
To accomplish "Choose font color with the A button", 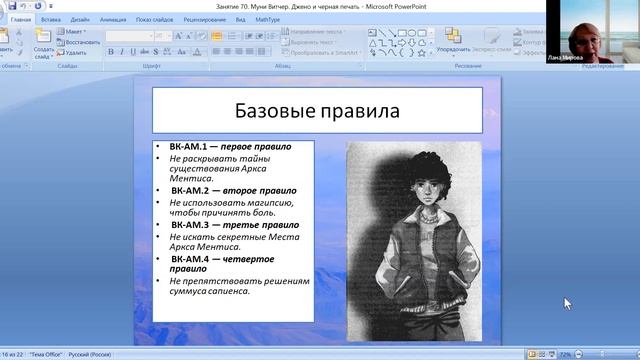I will [197, 52].
